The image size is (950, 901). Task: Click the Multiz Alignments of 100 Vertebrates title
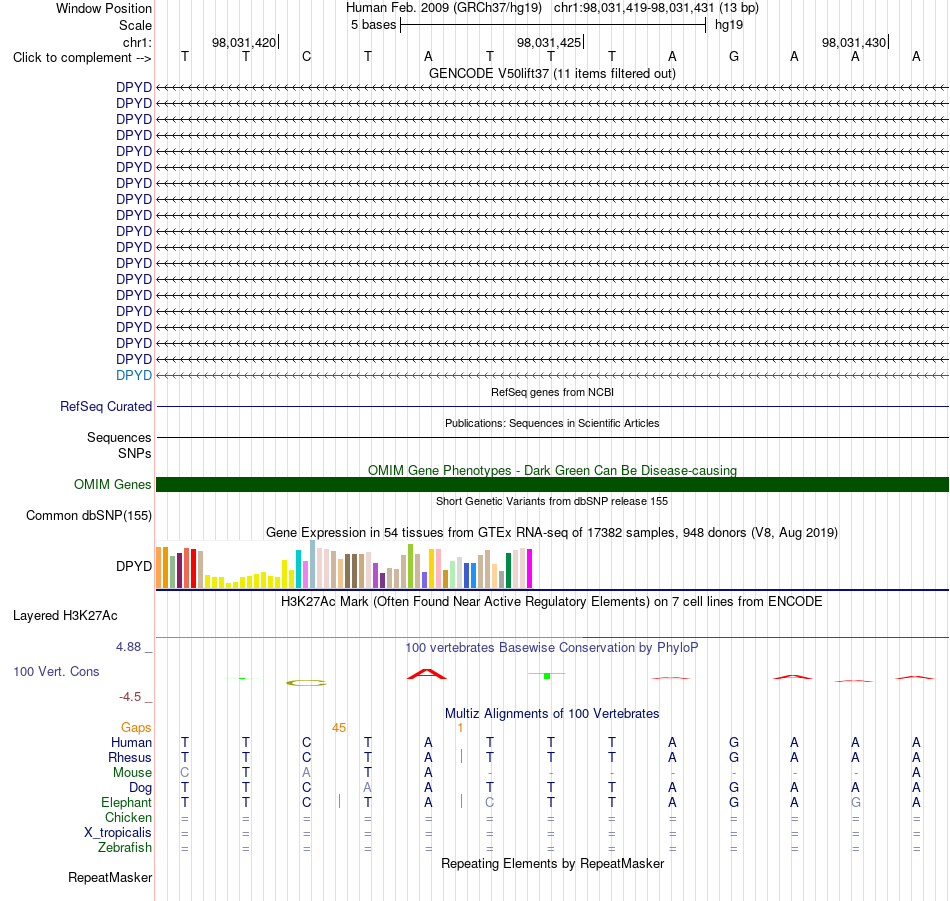552,713
